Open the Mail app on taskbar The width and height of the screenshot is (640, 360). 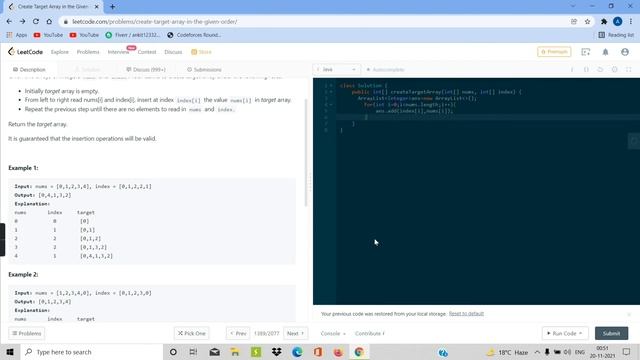pos(214,352)
